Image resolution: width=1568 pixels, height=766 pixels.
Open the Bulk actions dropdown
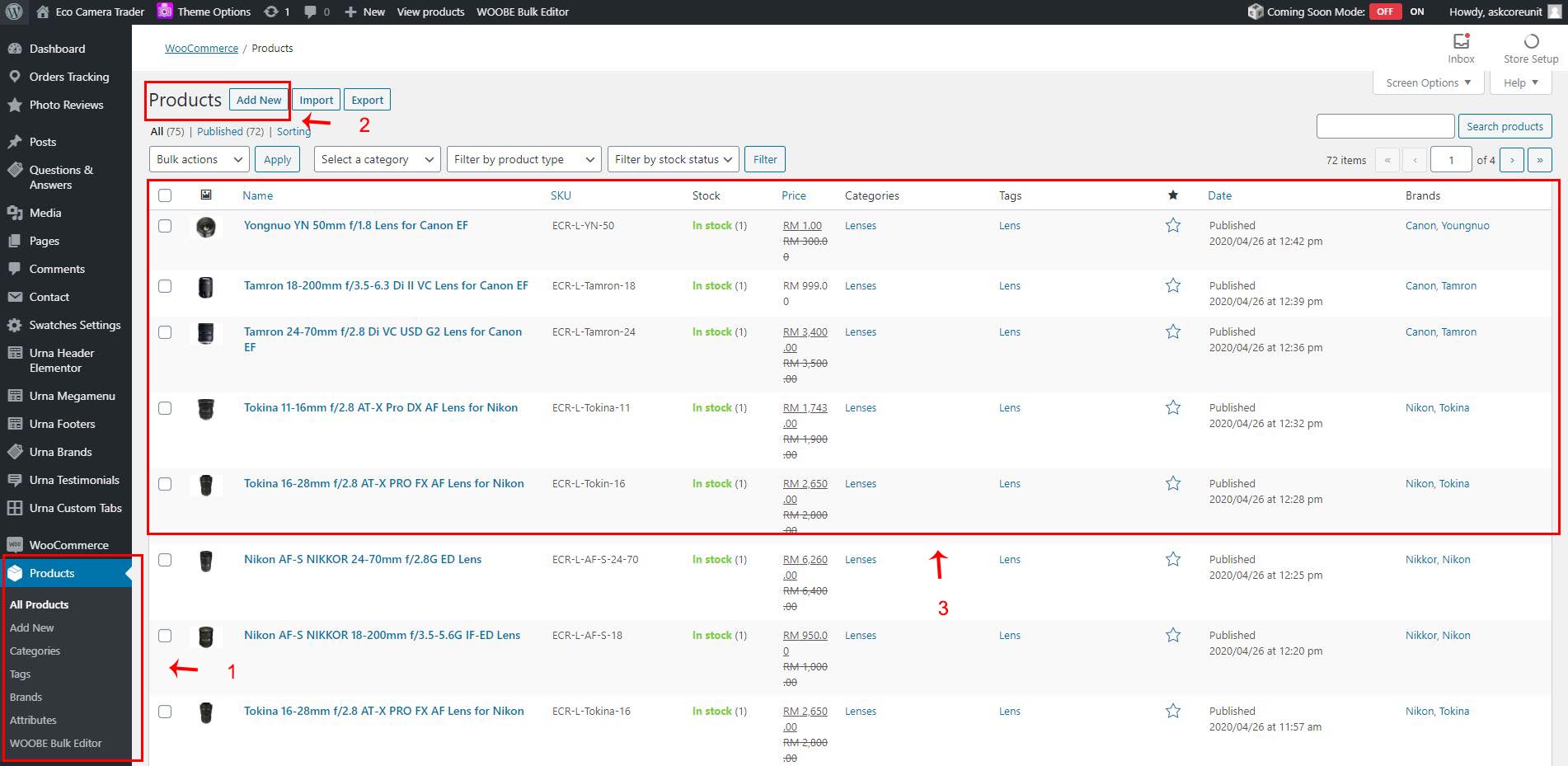click(x=199, y=159)
